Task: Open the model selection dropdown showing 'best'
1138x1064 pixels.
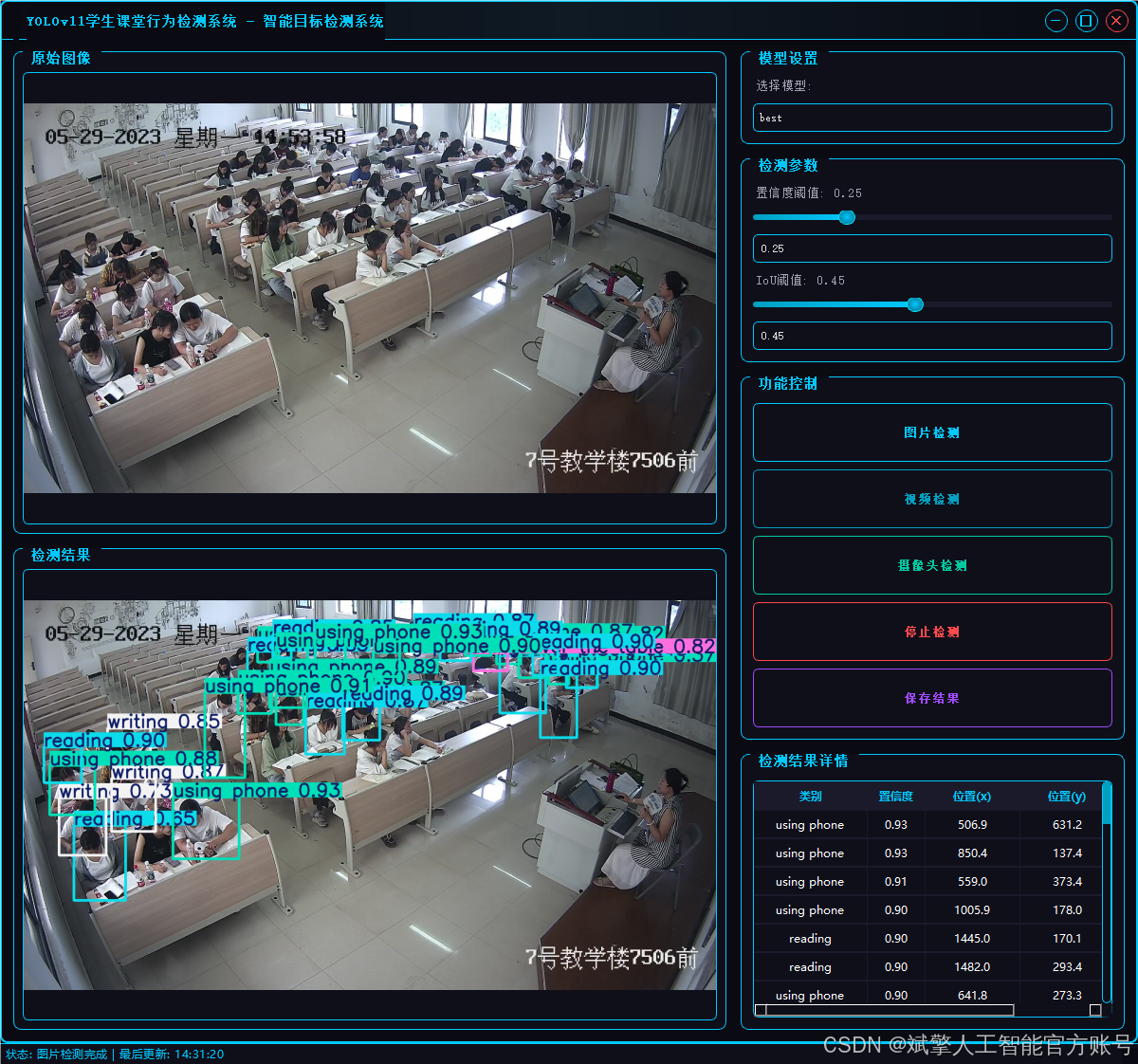Action: pyautogui.click(x=931, y=118)
